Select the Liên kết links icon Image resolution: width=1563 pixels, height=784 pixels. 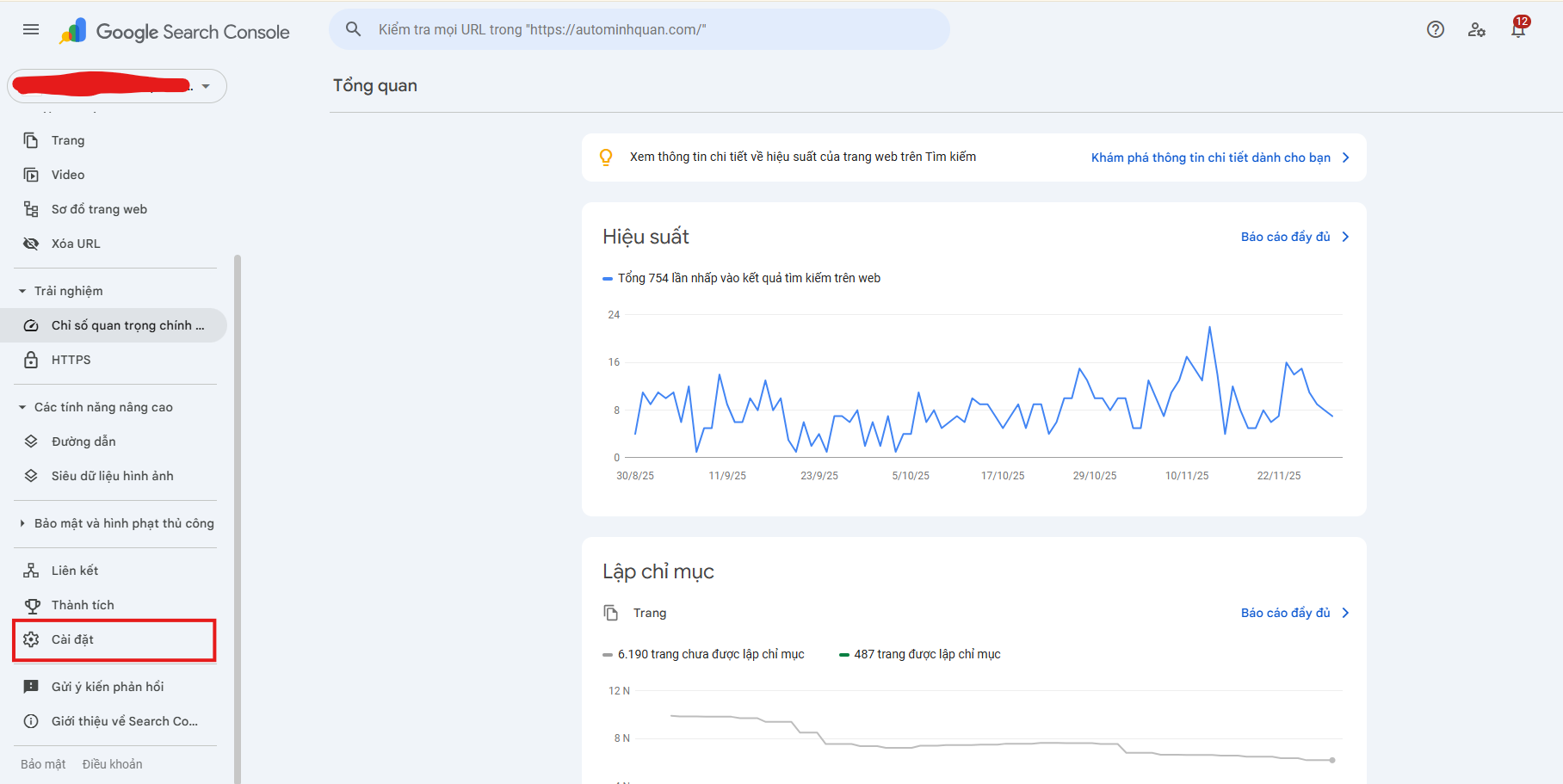31,570
